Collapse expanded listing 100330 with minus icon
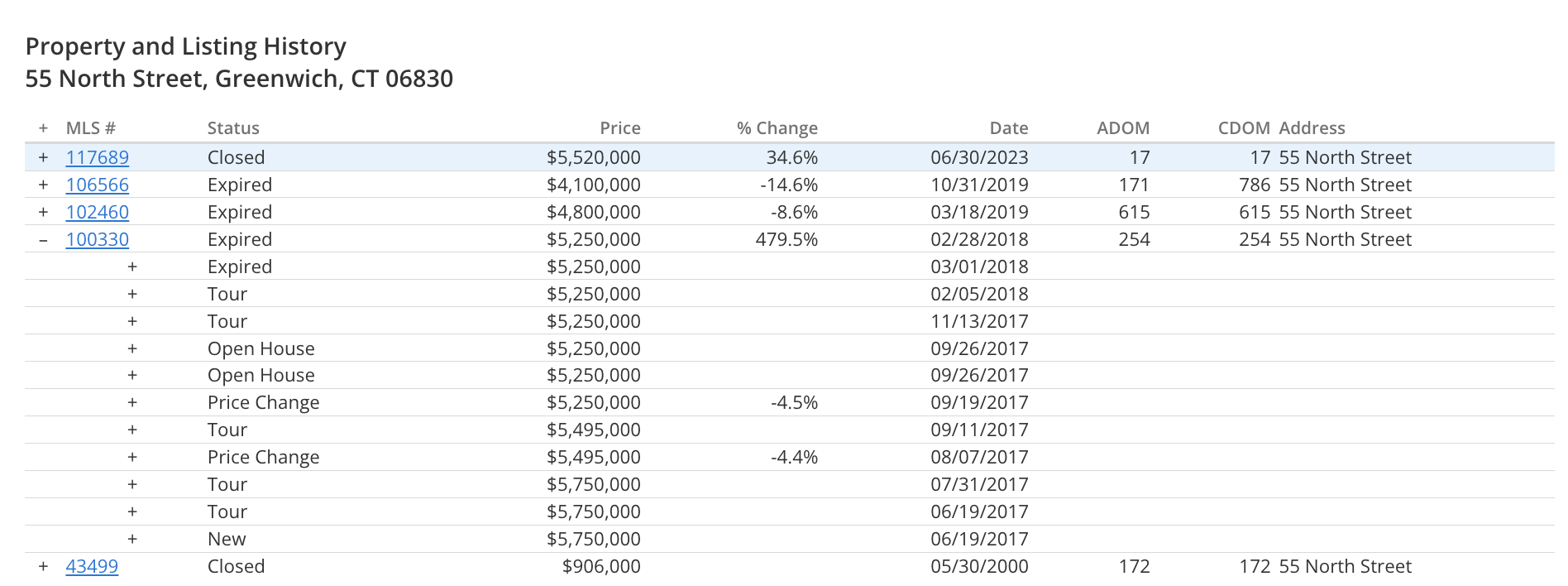This screenshot has width=1568, height=586. tap(44, 239)
